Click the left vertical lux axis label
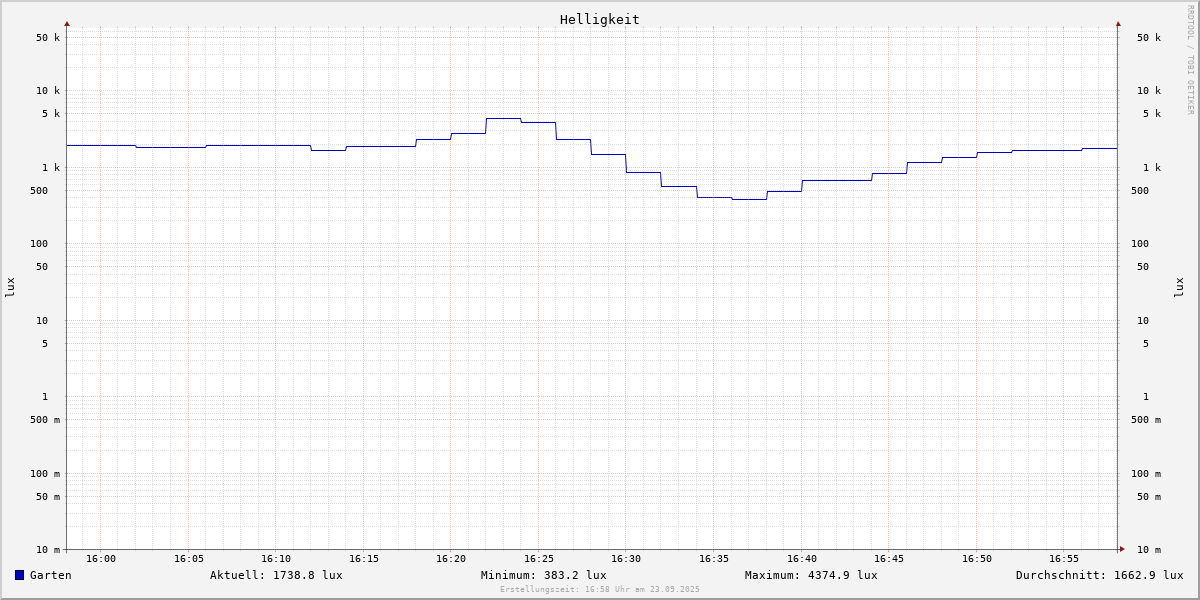1200x600 pixels. [10, 287]
